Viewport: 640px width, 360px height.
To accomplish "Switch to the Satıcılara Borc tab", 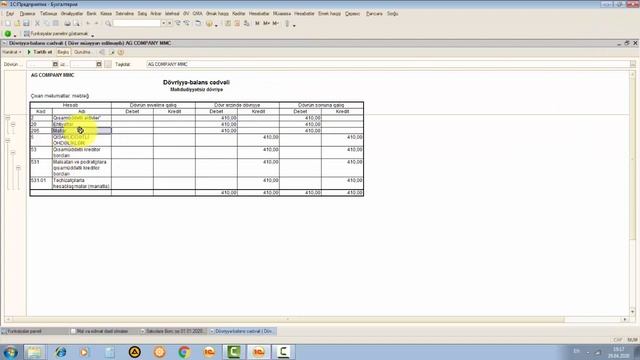I will 174,331.
